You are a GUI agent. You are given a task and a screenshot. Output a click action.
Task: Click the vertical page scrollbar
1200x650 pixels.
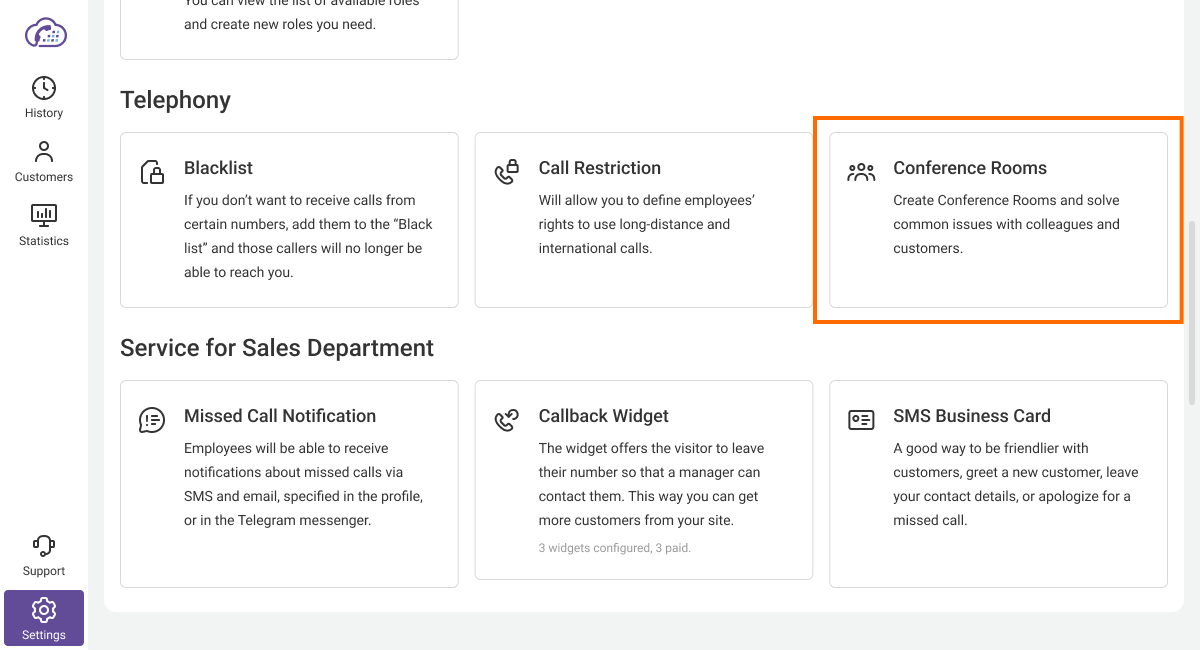(1191, 310)
